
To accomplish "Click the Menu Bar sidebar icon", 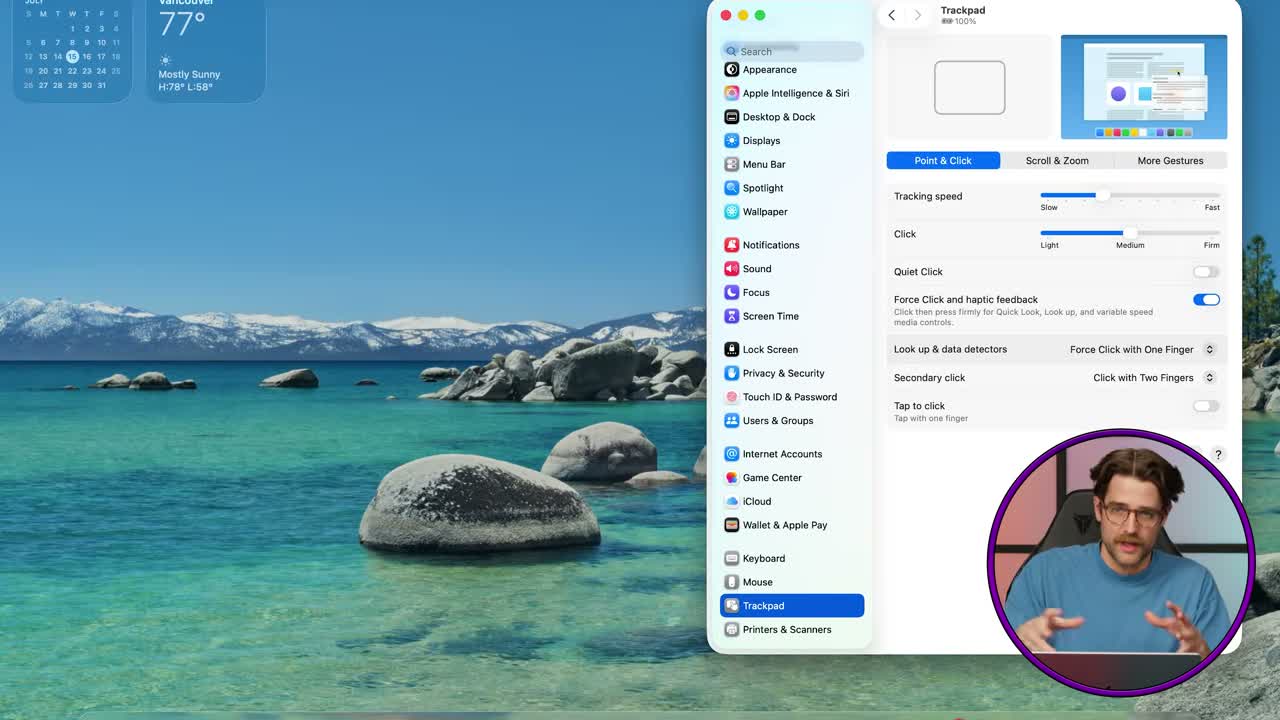I will (732, 164).
